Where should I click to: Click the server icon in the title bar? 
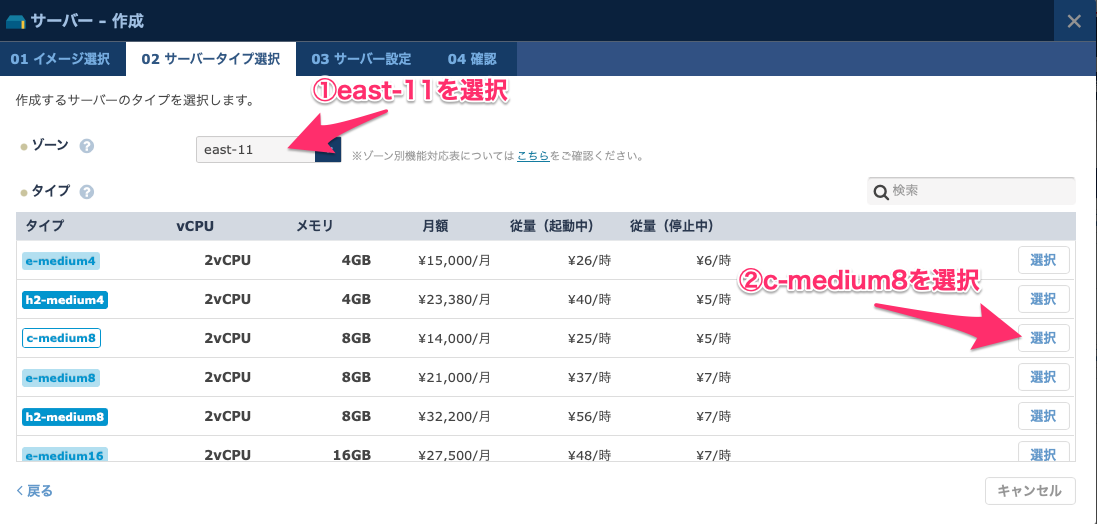(15, 21)
